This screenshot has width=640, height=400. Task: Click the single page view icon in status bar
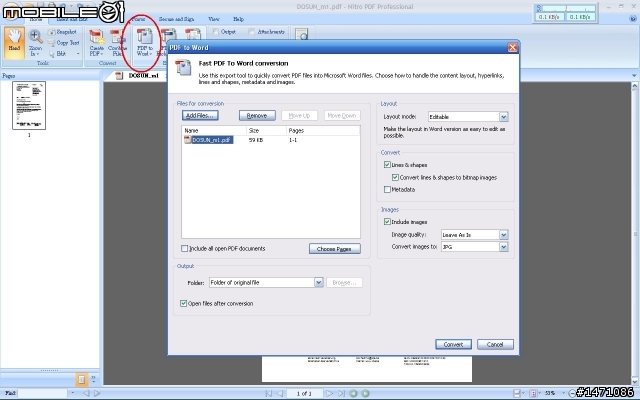[x=533, y=393]
